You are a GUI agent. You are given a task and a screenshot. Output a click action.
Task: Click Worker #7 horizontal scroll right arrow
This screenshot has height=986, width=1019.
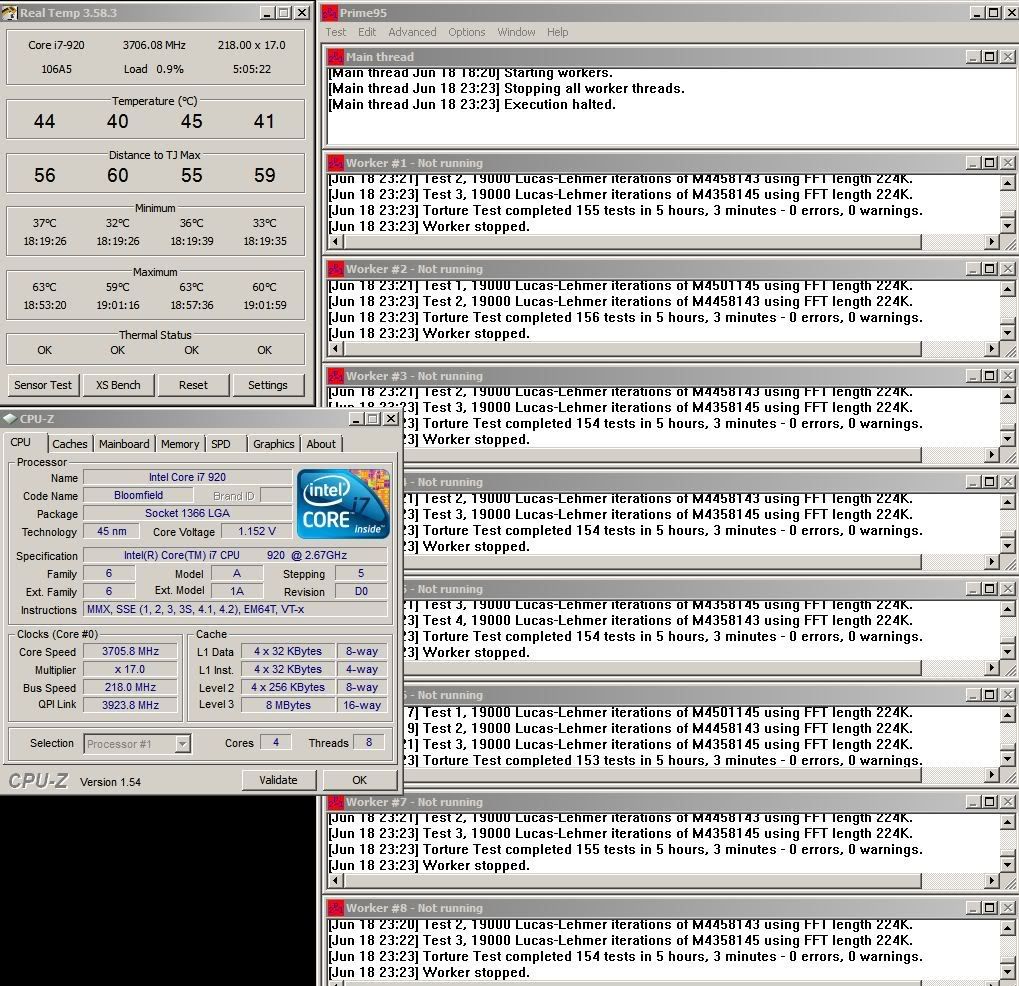point(992,881)
